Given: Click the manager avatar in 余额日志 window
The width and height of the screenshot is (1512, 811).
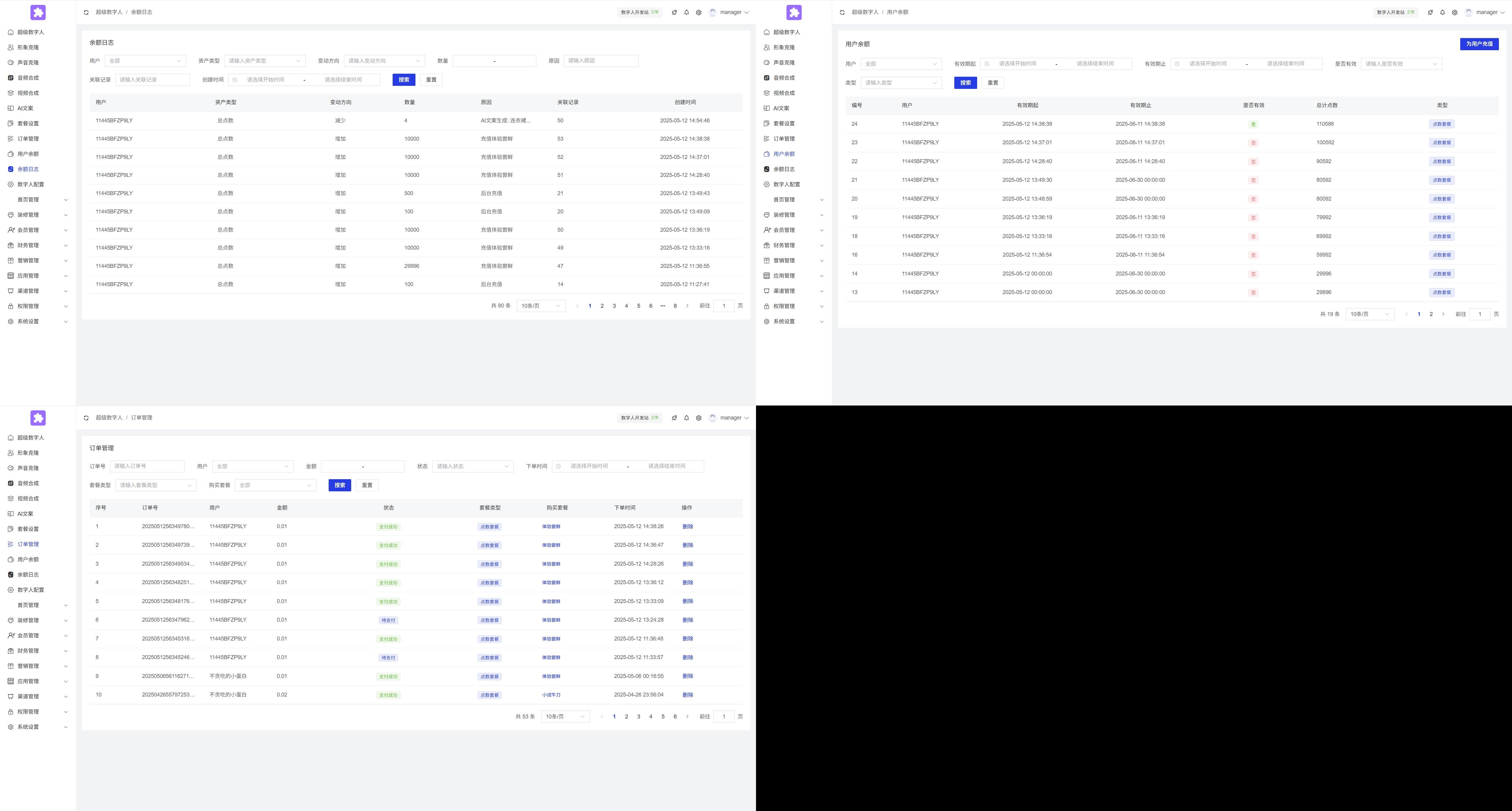Looking at the screenshot, I should pyautogui.click(x=712, y=12).
